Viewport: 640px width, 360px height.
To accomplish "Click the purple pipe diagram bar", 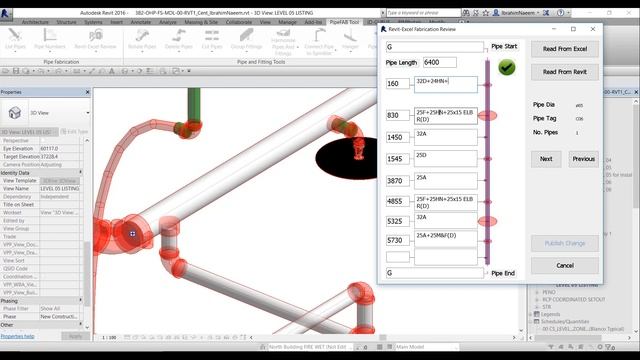I will click(x=487, y=162).
